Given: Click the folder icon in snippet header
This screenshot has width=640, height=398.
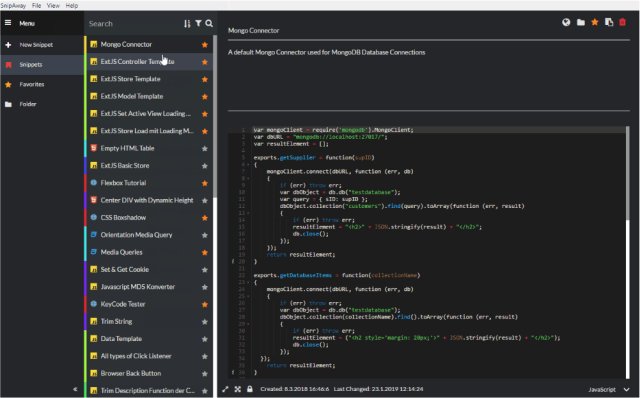Looking at the screenshot, I should pos(581,22).
